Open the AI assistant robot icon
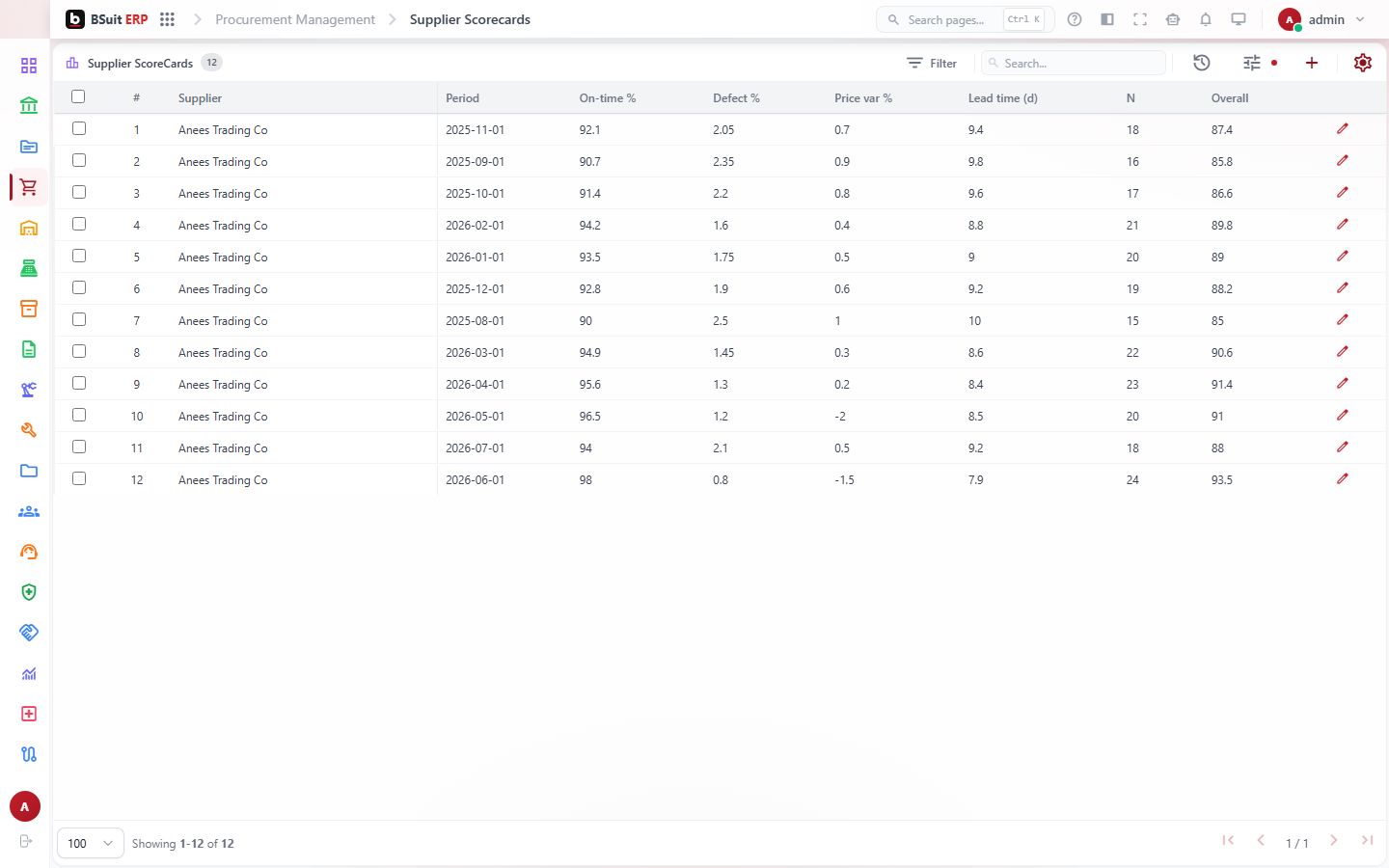The height and width of the screenshot is (868, 1389). 1173,19
